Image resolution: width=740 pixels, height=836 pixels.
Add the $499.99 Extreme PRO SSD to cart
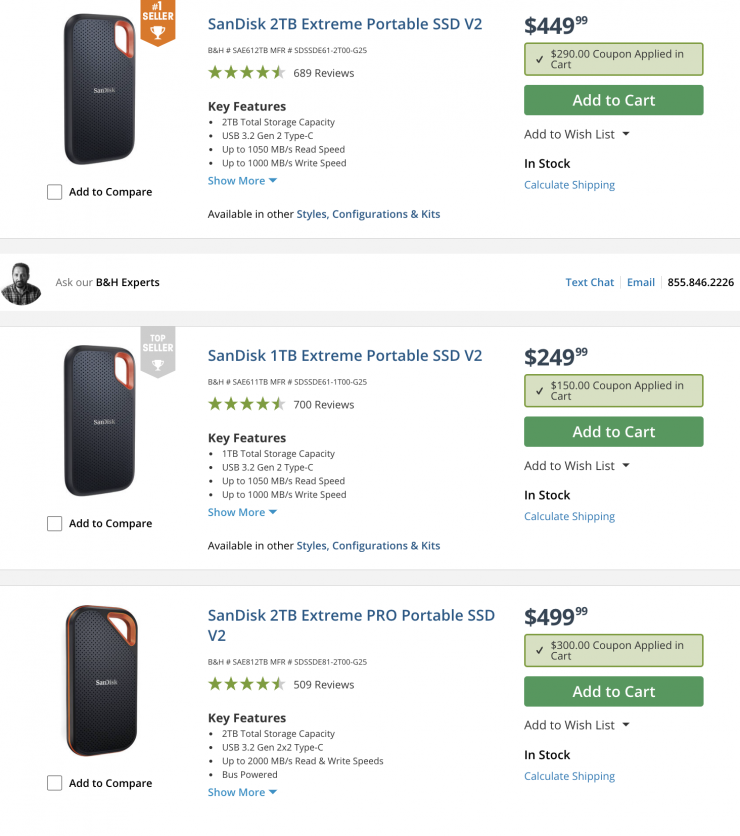pos(613,692)
